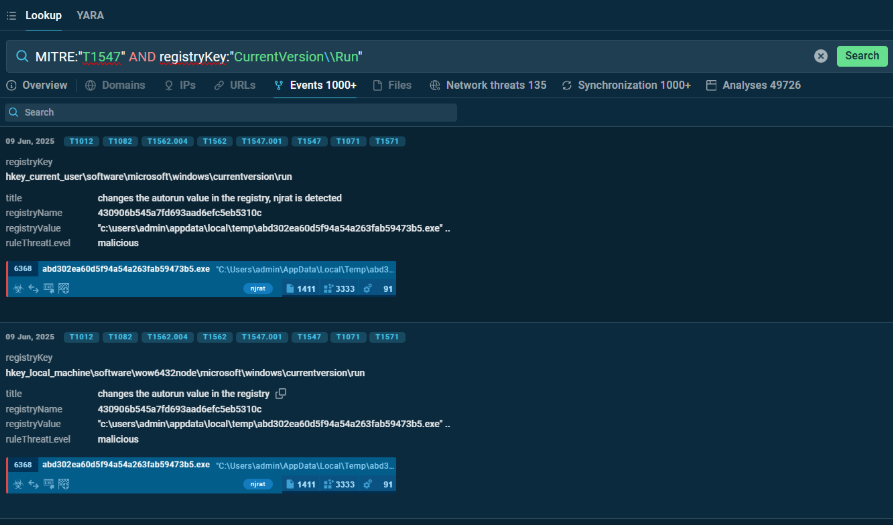The height and width of the screenshot is (525, 893).
Task: Click the events filter Search field
Action: (x=230, y=113)
